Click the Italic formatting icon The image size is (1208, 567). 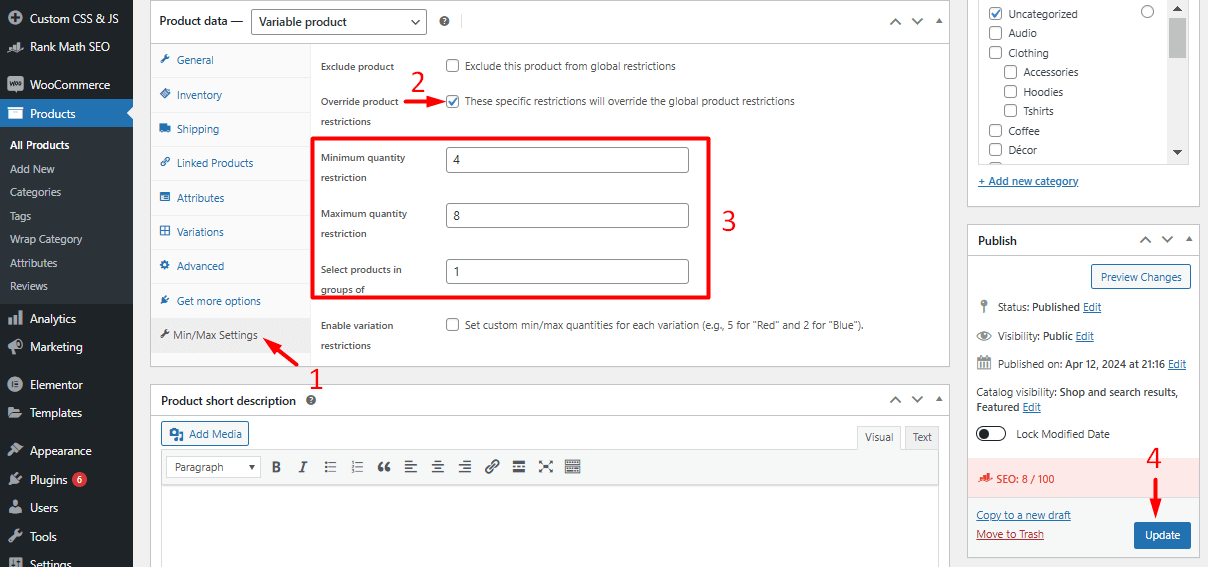click(x=303, y=467)
